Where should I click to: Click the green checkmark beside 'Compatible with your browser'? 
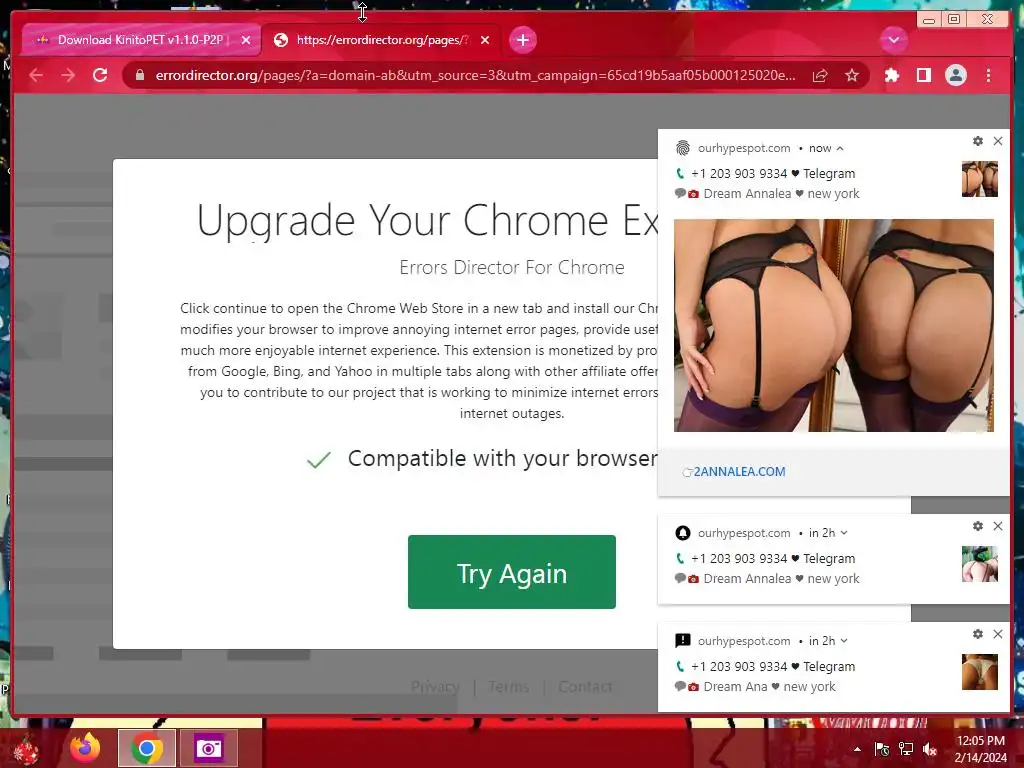click(x=319, y=460)
